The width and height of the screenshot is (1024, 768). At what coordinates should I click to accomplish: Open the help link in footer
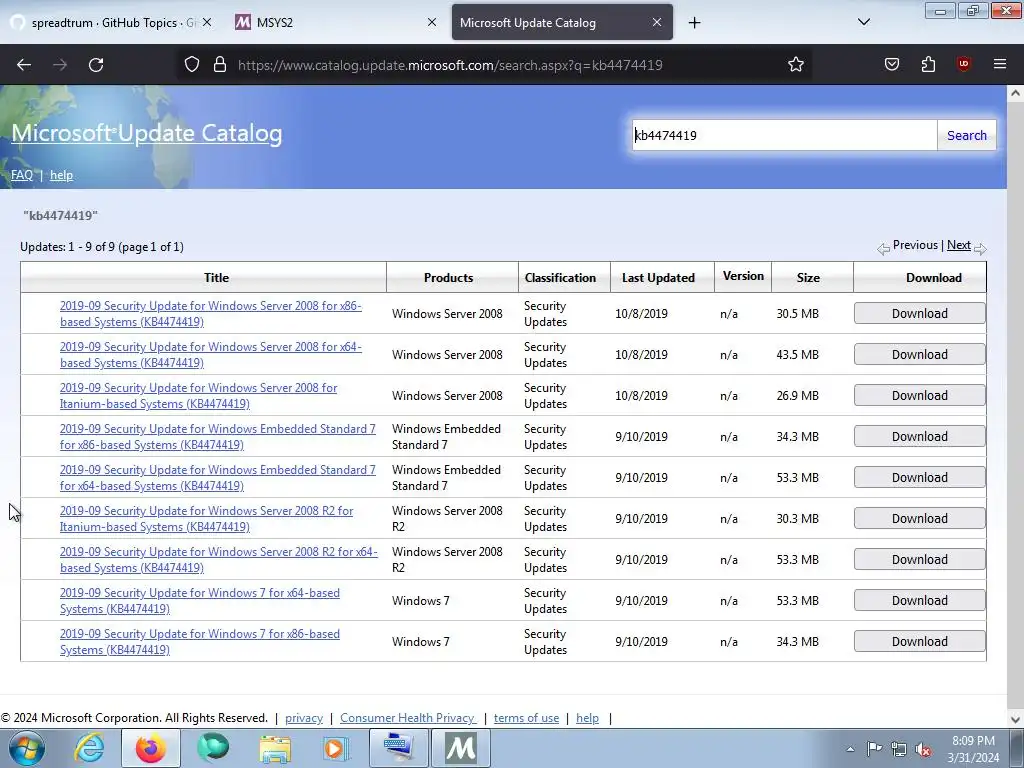tap(587, 718)
